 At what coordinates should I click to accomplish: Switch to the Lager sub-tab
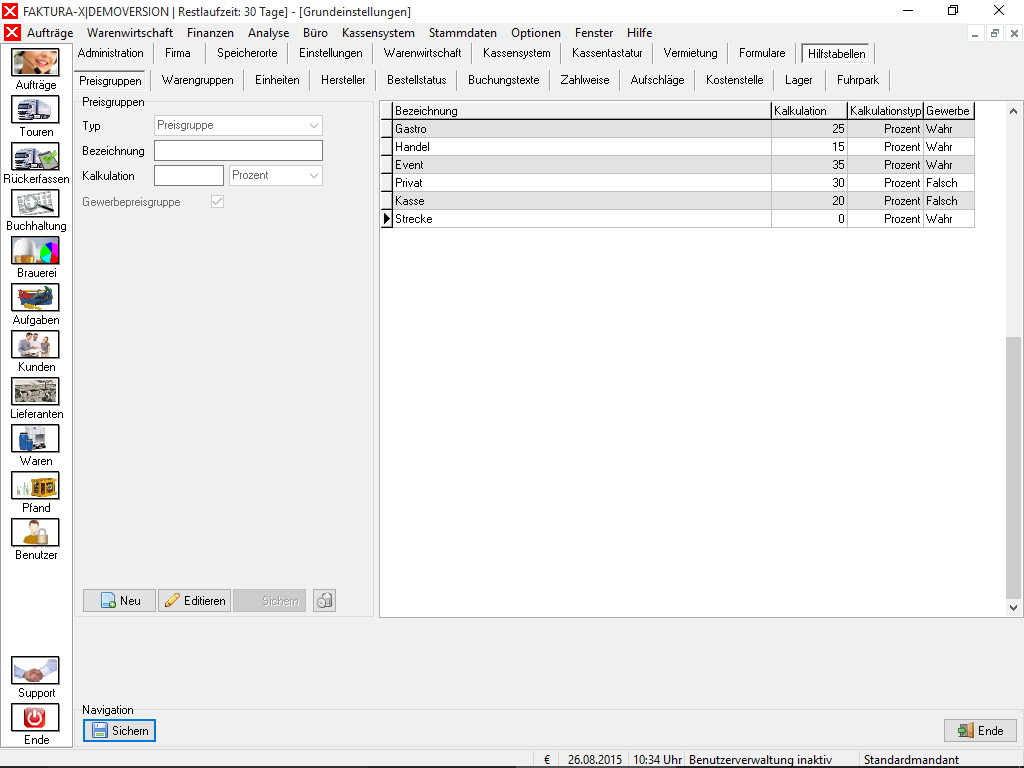click(798, 80)
